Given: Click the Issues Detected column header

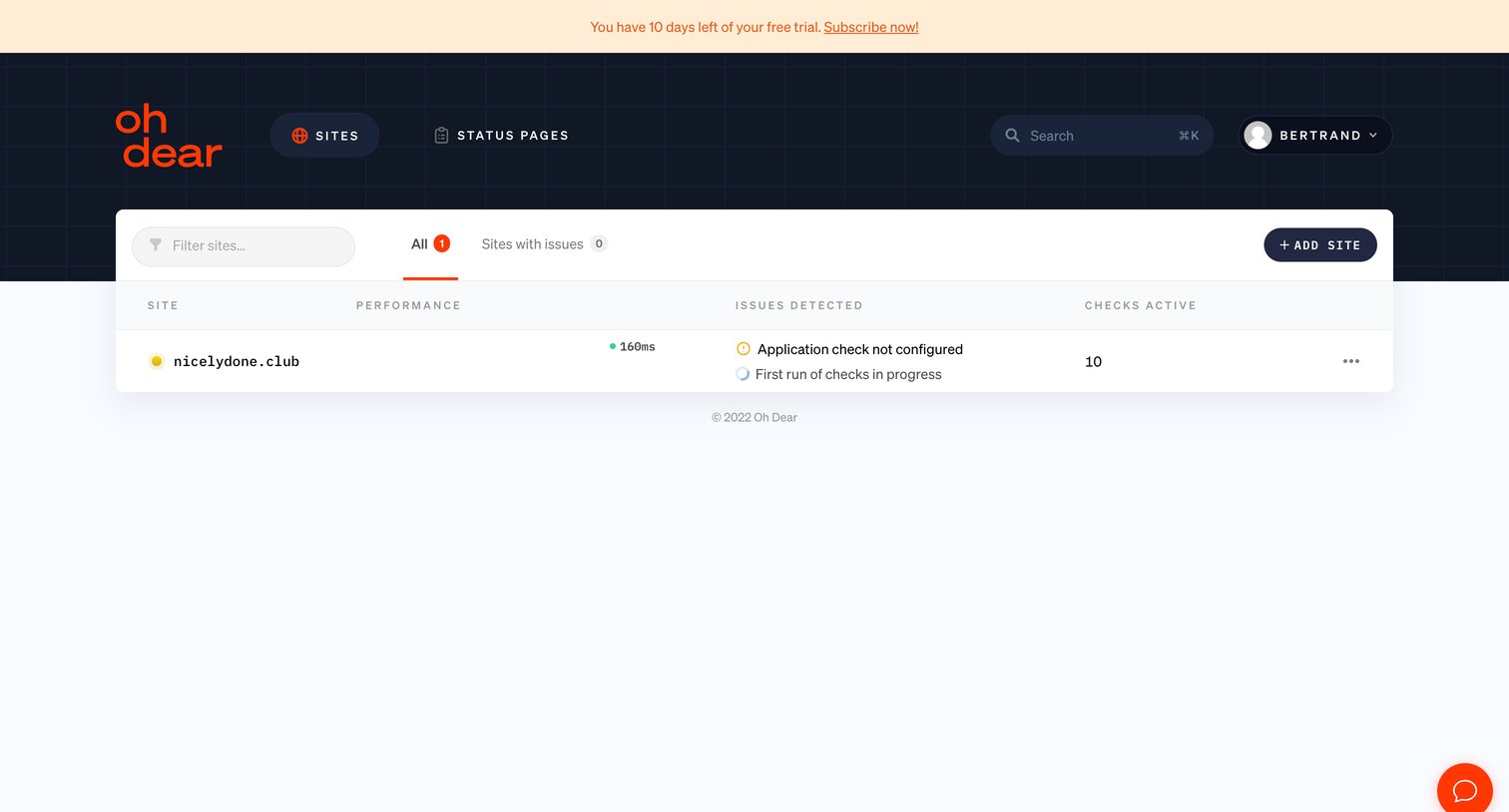Looking at the screenshot, I should tap(799, 305).
